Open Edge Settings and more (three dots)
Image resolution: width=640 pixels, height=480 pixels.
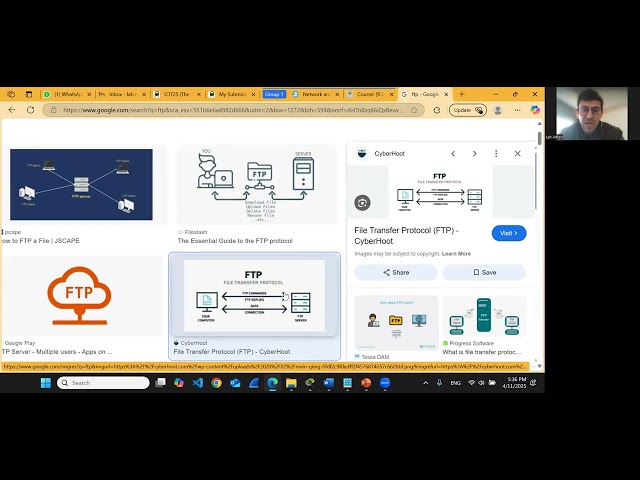click(517, 110)
